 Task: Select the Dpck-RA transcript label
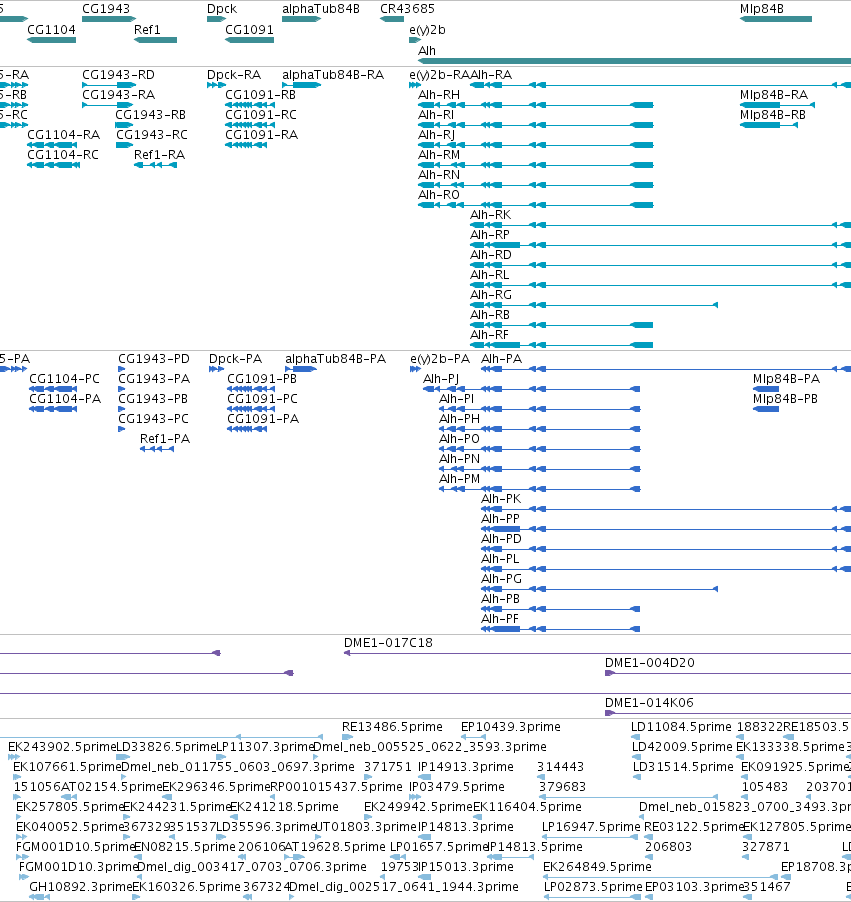(x=234, y=75)
